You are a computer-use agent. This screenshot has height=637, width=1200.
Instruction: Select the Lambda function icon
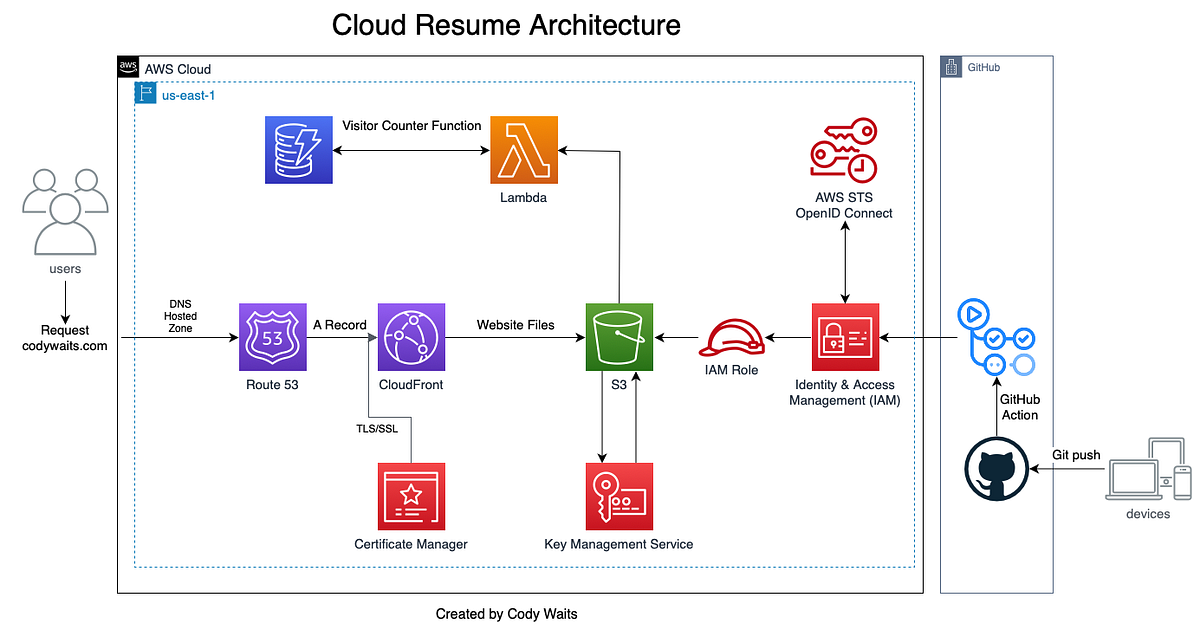click(x=523, y=150)
